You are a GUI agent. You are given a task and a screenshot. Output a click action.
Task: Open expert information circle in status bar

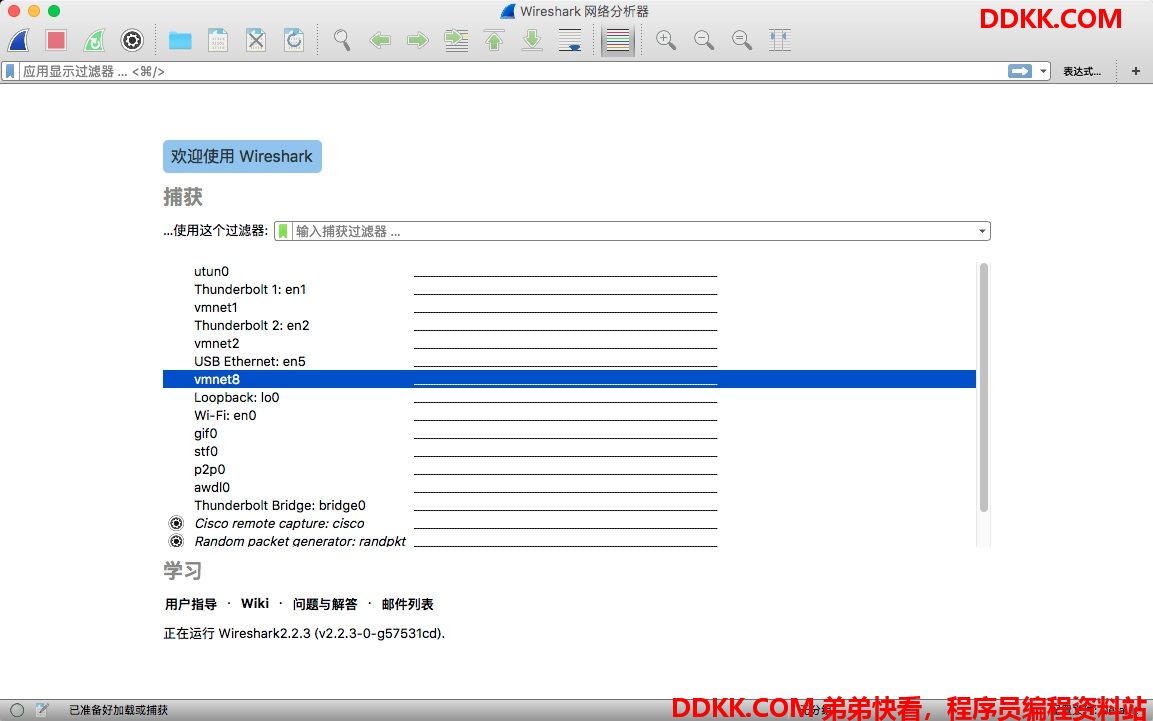tap(17, 710)
